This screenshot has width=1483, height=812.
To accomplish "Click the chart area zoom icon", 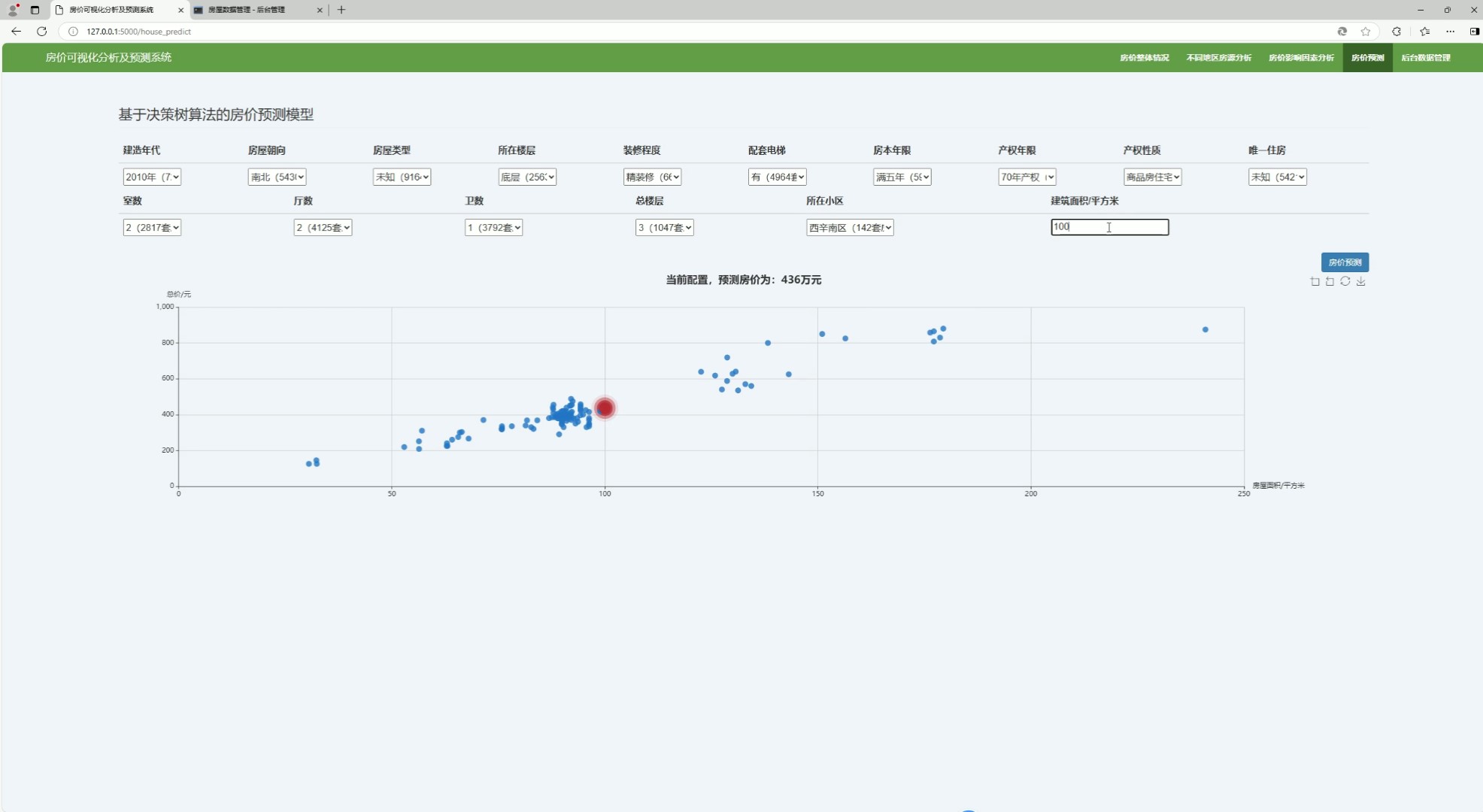I will click(1315, 281).
